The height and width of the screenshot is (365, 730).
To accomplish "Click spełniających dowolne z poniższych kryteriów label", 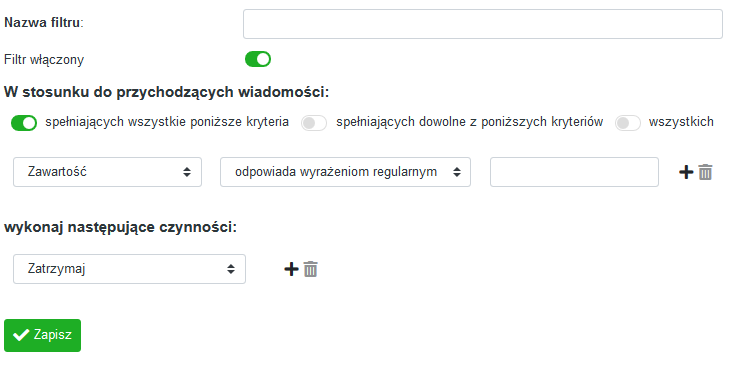I will [x=470, y=122].
